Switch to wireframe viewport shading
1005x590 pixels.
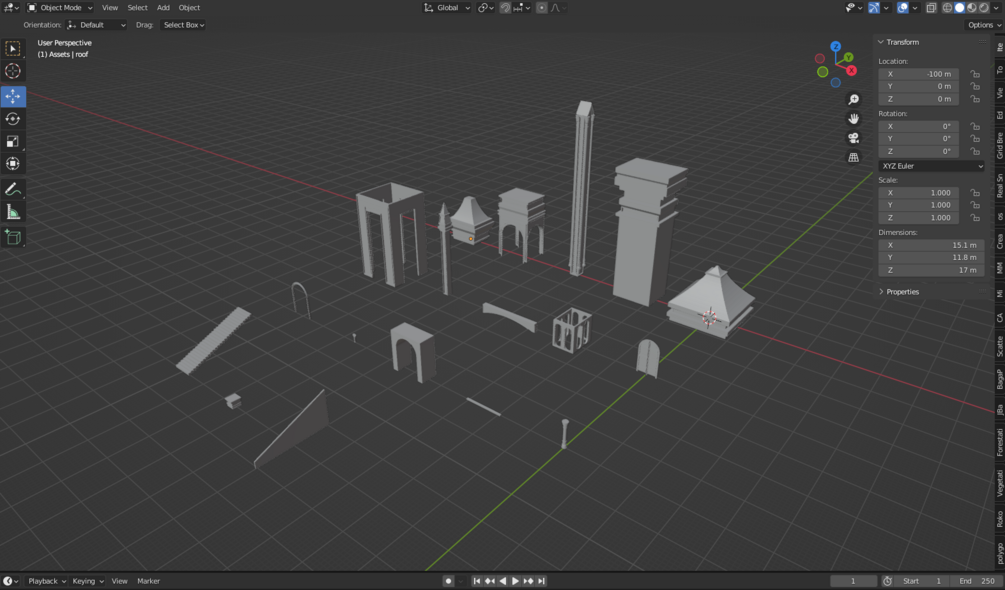tap(947, 8)
